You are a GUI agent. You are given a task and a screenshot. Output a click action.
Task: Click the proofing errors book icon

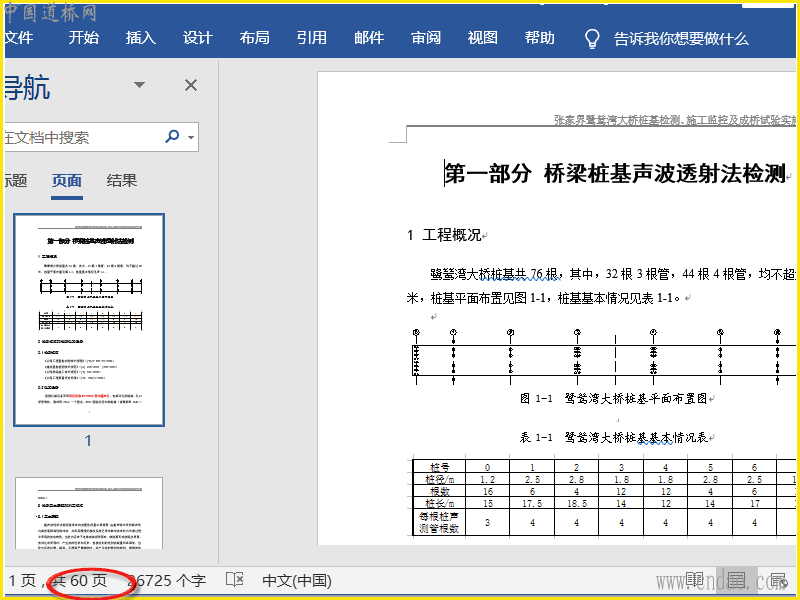pyautogui.click(x=235, y=579)
